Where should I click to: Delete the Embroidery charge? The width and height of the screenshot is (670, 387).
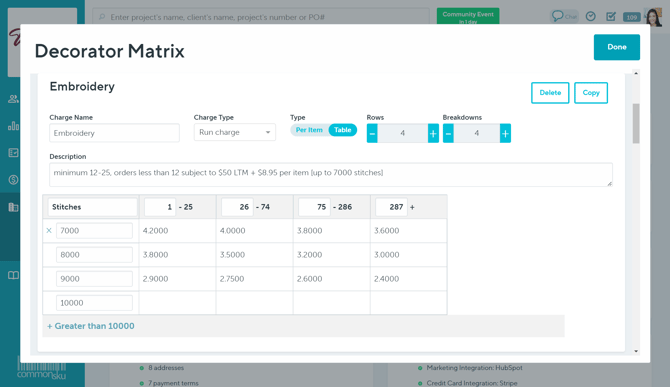coord(550,93)
